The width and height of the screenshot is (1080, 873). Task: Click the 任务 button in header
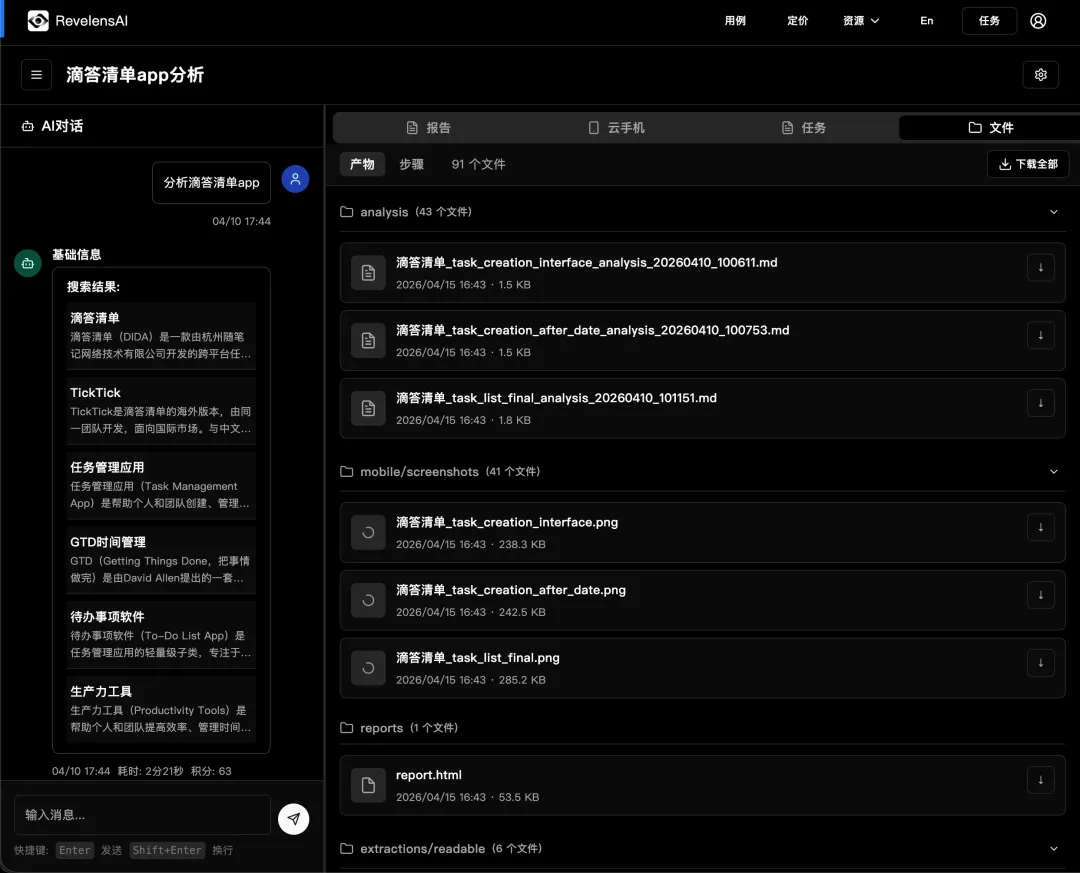tap(989, 21)
